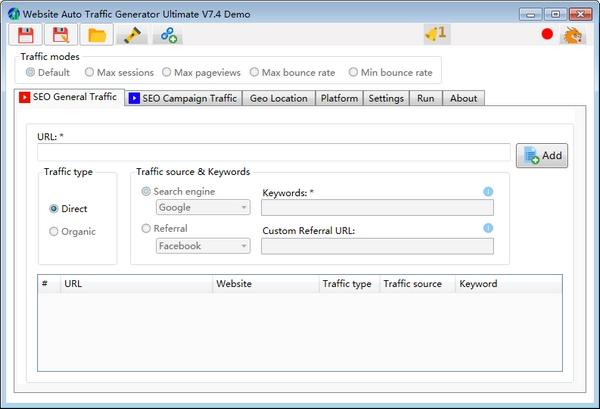Click the Save As floppy disk icon
Image resolution: width=600 pixels, height=409 pixels.
pyautogui.click(x=61, y=35)
